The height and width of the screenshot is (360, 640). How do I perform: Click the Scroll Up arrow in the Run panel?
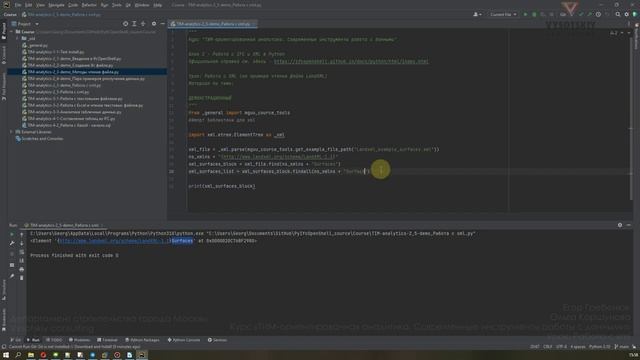pos(22,234)
